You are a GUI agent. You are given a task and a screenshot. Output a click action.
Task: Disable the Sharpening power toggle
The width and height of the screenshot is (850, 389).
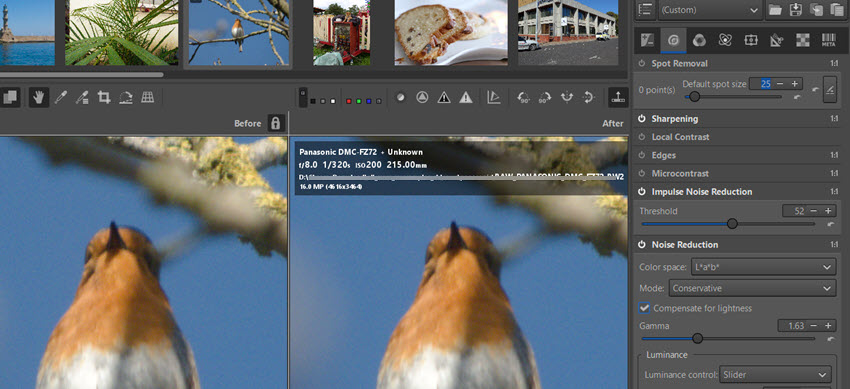pyautogui.click(x=642, y=119)
